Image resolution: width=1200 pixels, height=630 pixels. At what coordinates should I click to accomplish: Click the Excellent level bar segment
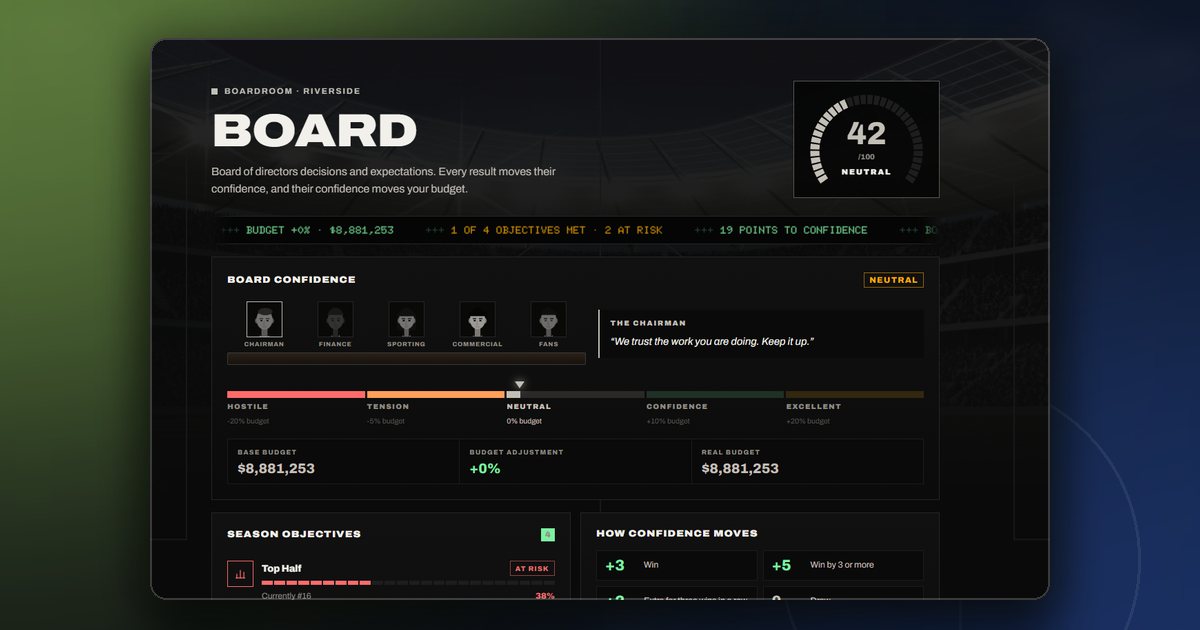[855, 395]
